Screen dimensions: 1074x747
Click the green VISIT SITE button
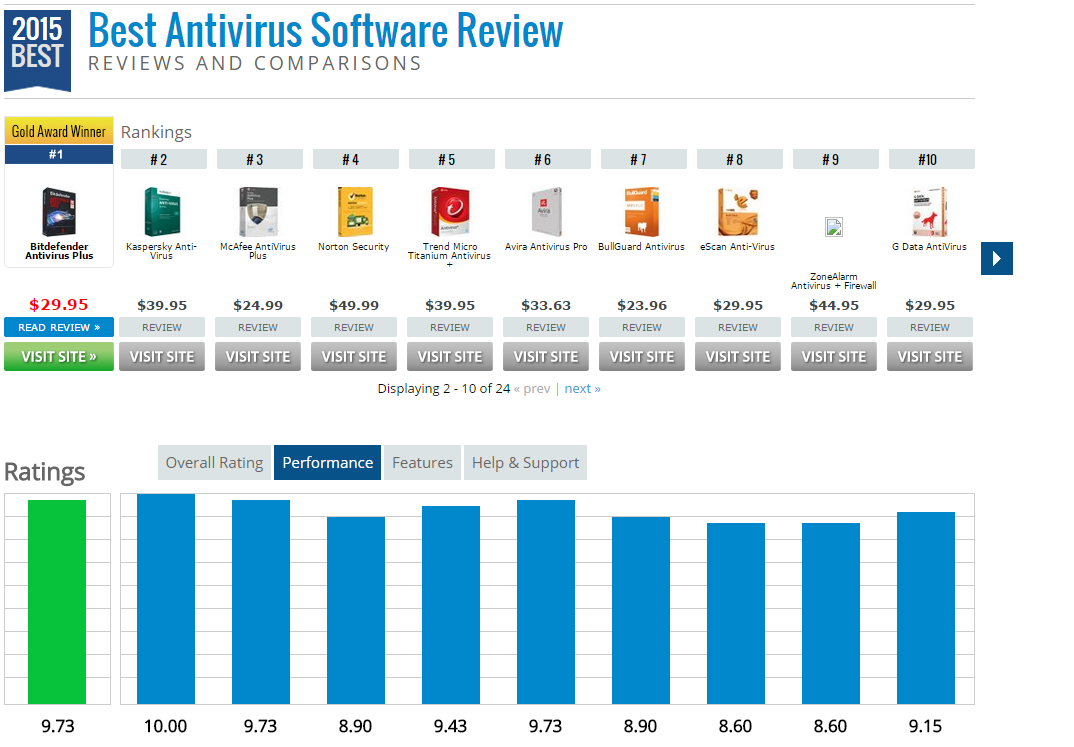tap(59, 357)
